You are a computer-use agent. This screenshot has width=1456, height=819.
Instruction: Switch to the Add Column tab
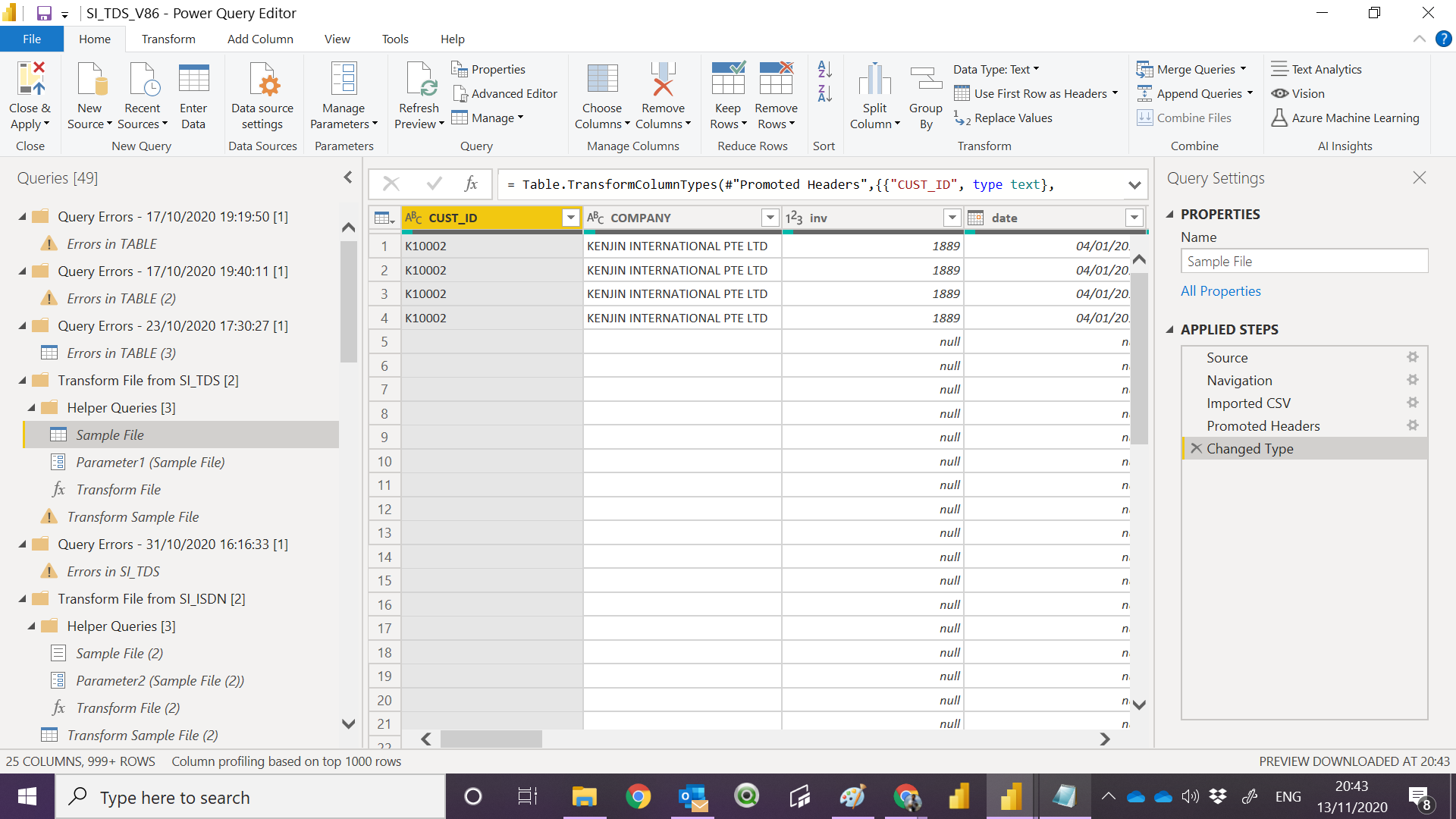pos(260,39)
